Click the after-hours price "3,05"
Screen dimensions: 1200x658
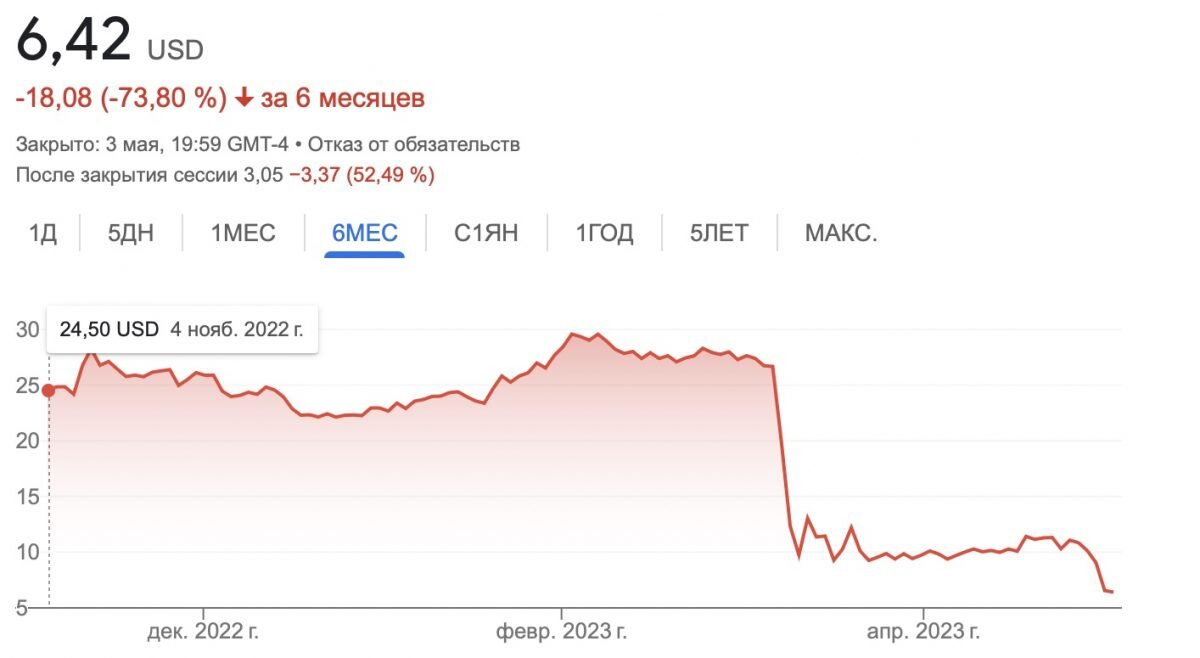(258, 173)
